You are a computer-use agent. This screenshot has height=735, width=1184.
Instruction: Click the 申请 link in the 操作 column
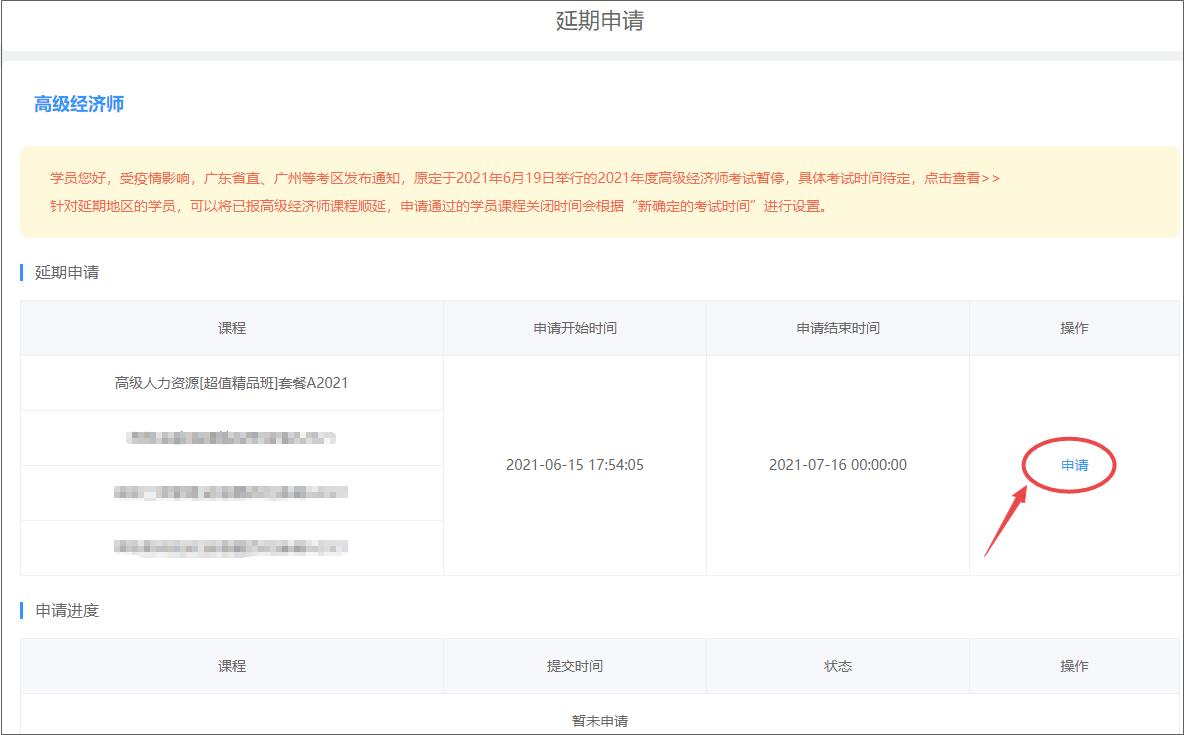(x=1074, y=465)
